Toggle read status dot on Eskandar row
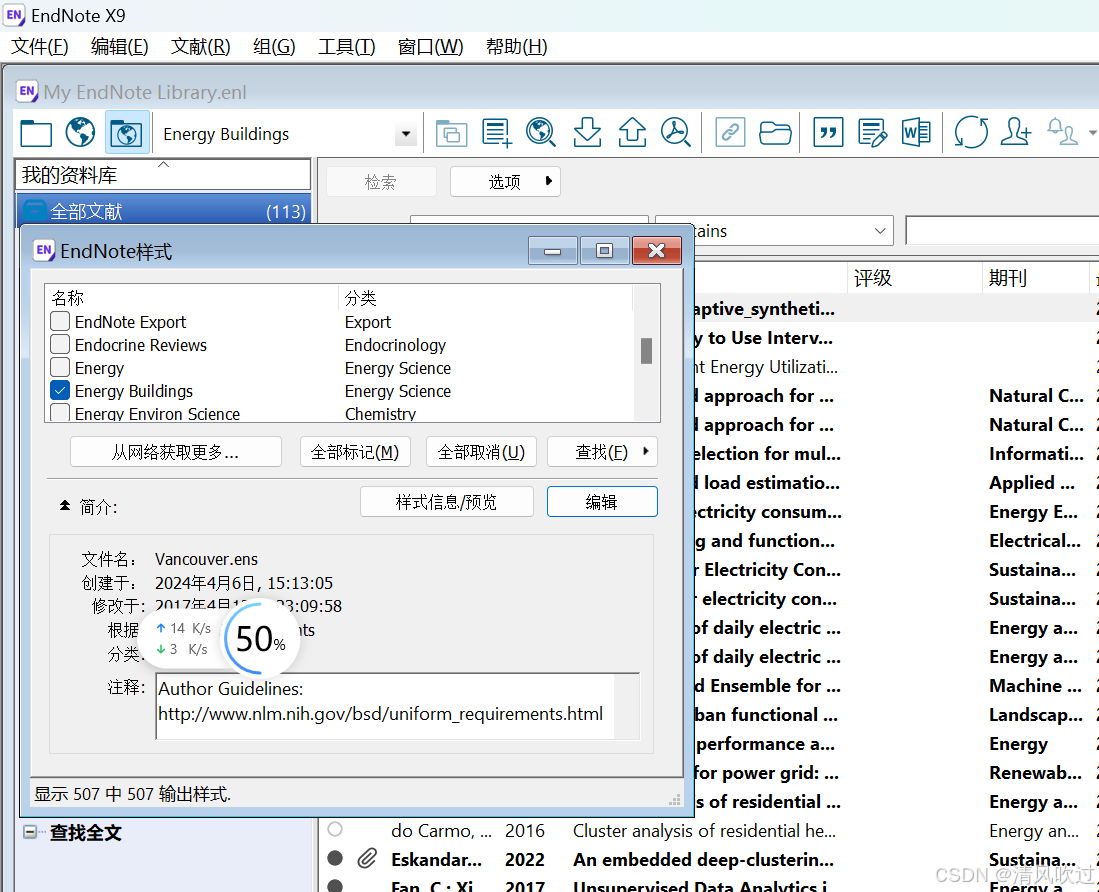 coord(335,858)
